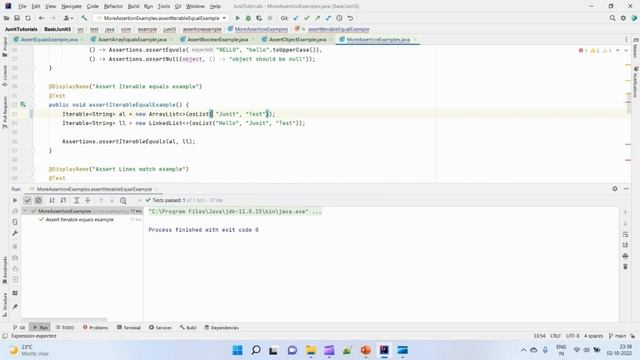
Task: Open Run panel settings gear icon
Action: click(615, 189)
